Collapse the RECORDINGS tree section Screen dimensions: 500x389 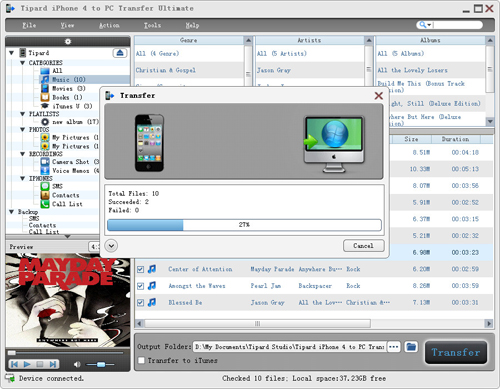click(x=22, y=154)
